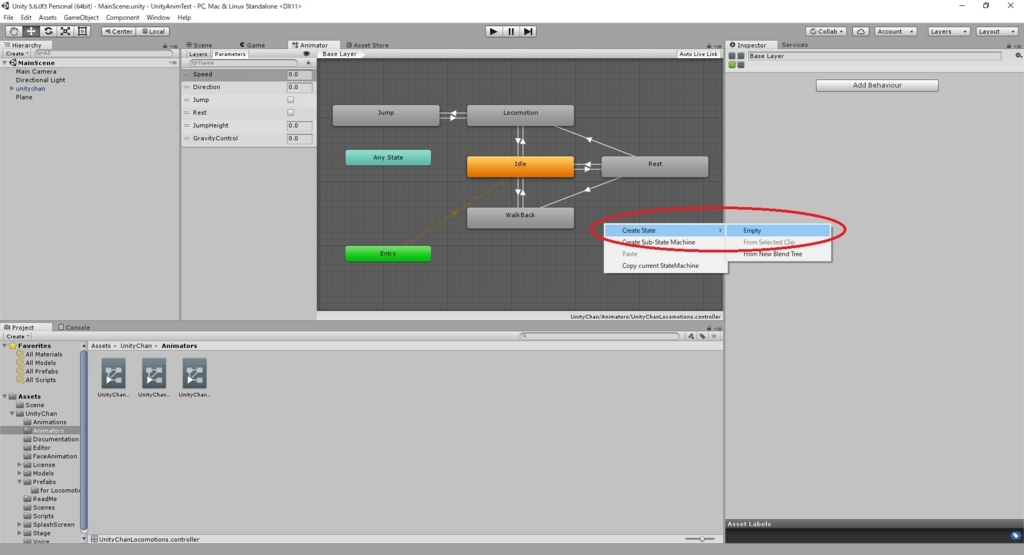Click the JumpHeight value field
This screenshot has width=1024, height=555.
pos(299,125)
